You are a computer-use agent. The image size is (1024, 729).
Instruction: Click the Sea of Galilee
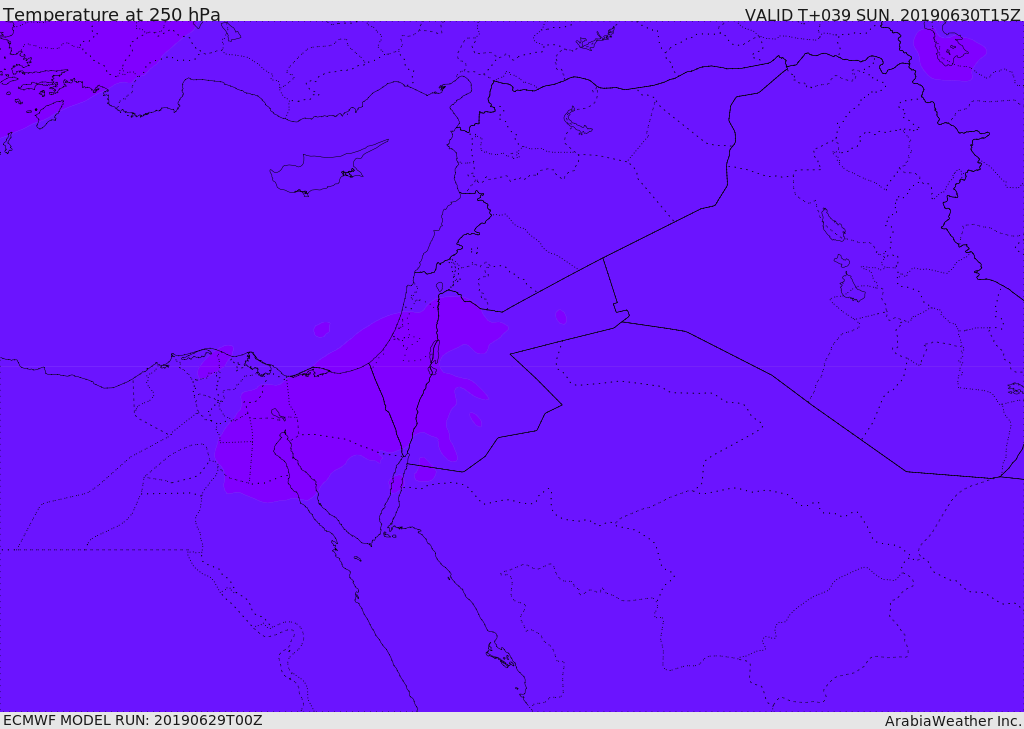tap(439, 287)
